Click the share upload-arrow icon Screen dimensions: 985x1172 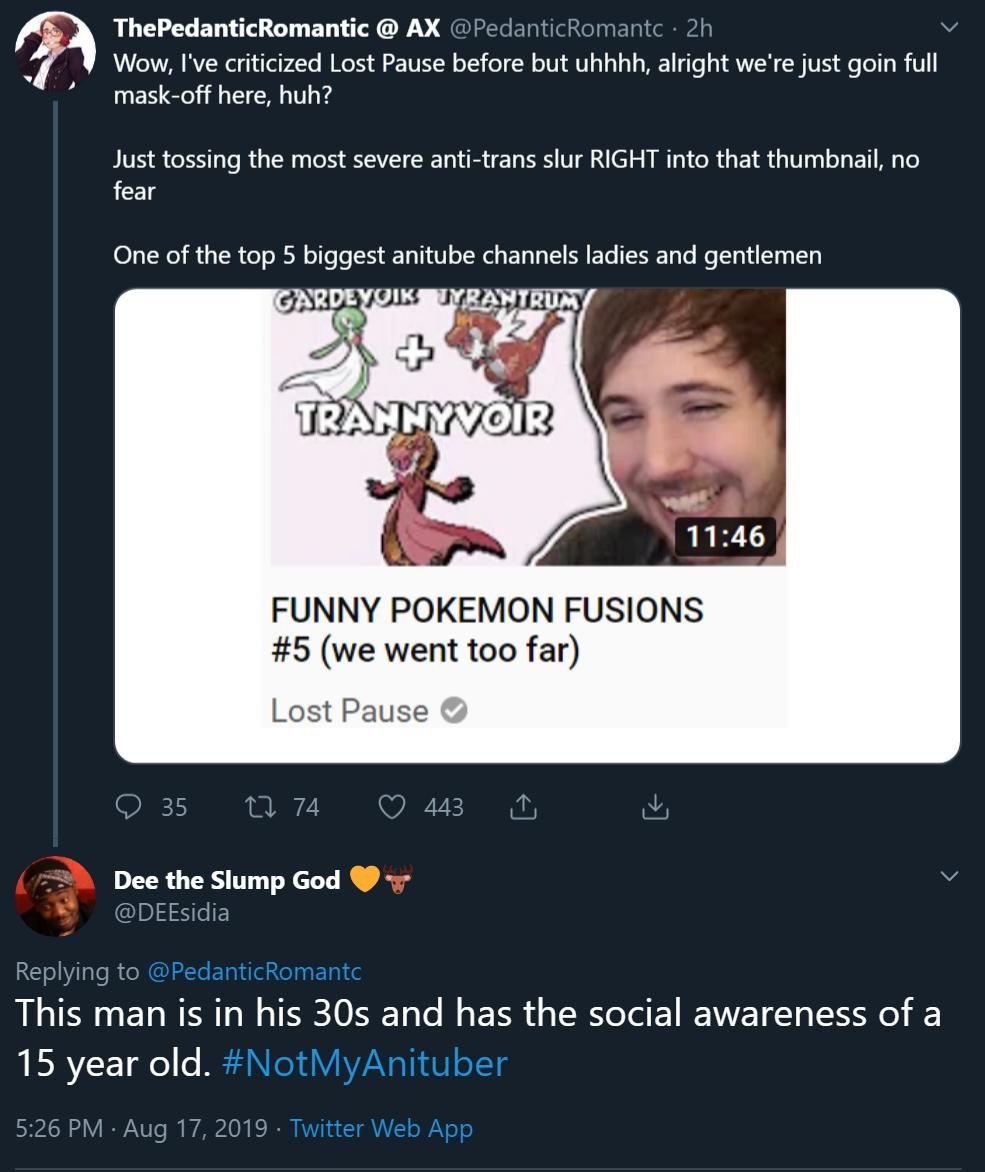pos(522,806)
